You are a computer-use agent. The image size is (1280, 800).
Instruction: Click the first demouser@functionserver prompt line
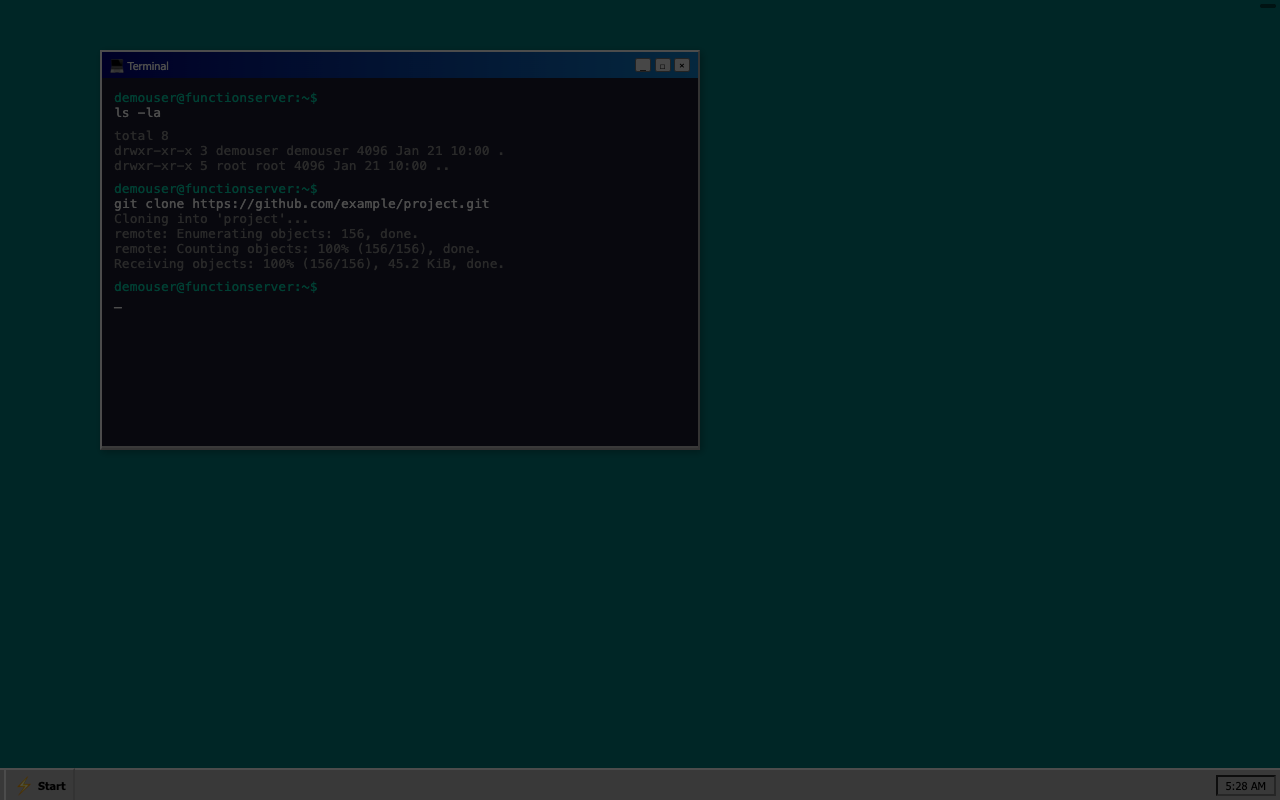(x=215, y=97)
